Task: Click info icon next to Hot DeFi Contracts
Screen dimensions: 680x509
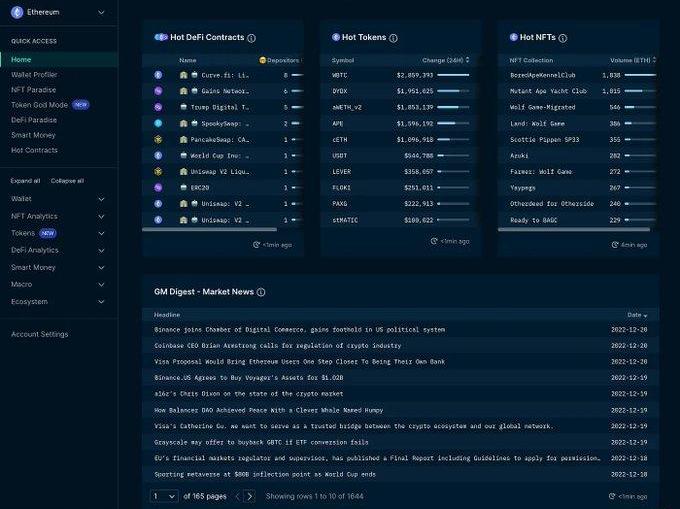Action: tap(253, 38)
